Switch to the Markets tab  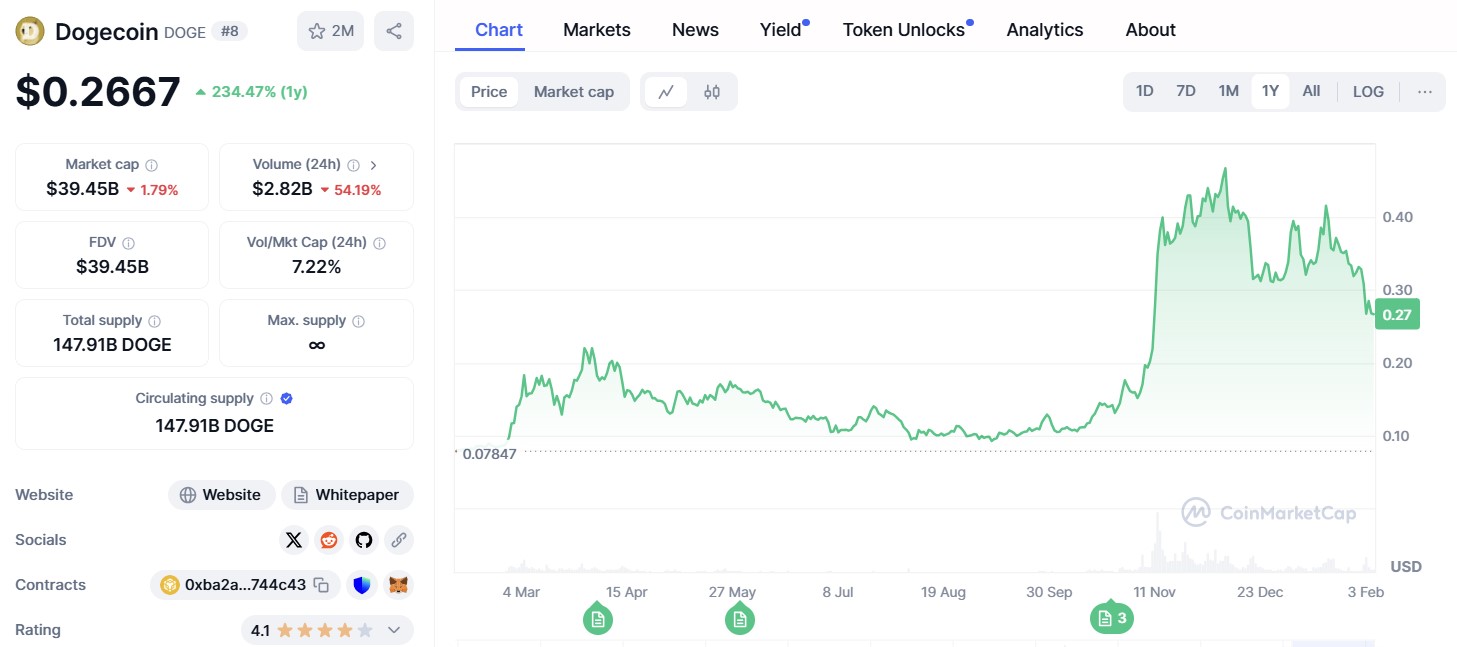[596, 30]
